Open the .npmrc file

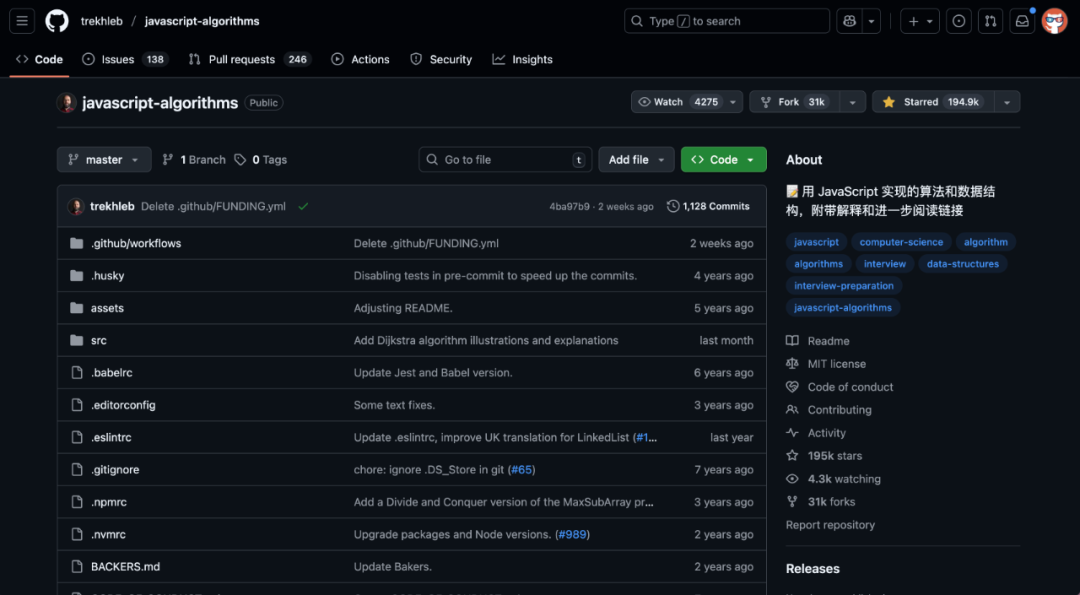click(109, 503)
